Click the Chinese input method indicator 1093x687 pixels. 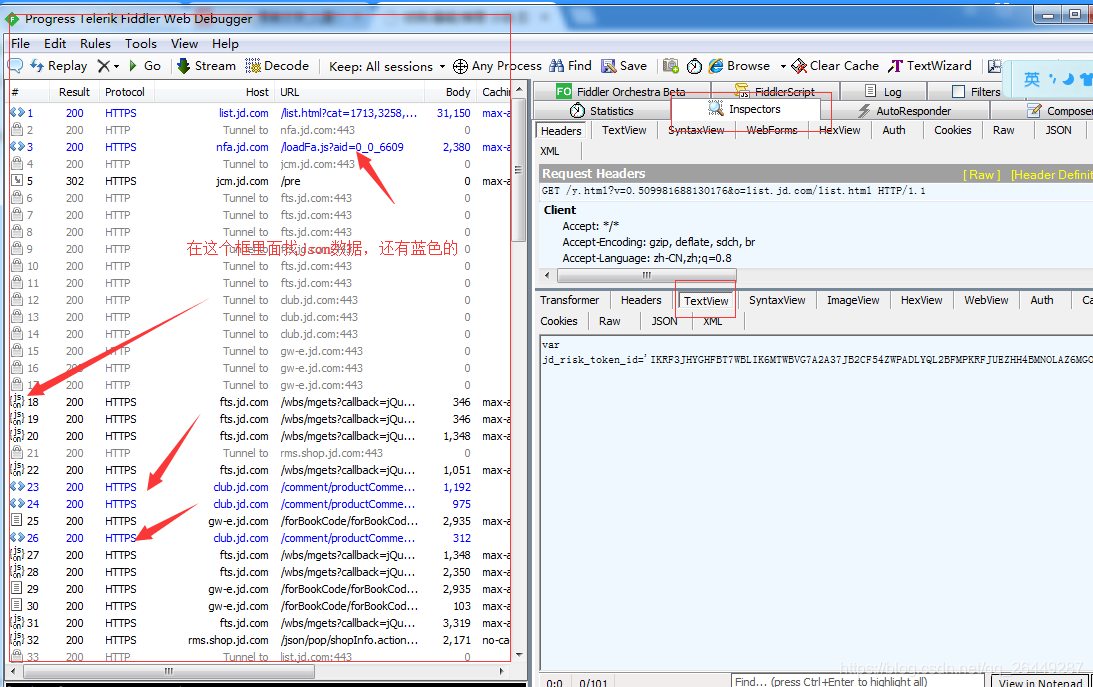coord(1032,79)
